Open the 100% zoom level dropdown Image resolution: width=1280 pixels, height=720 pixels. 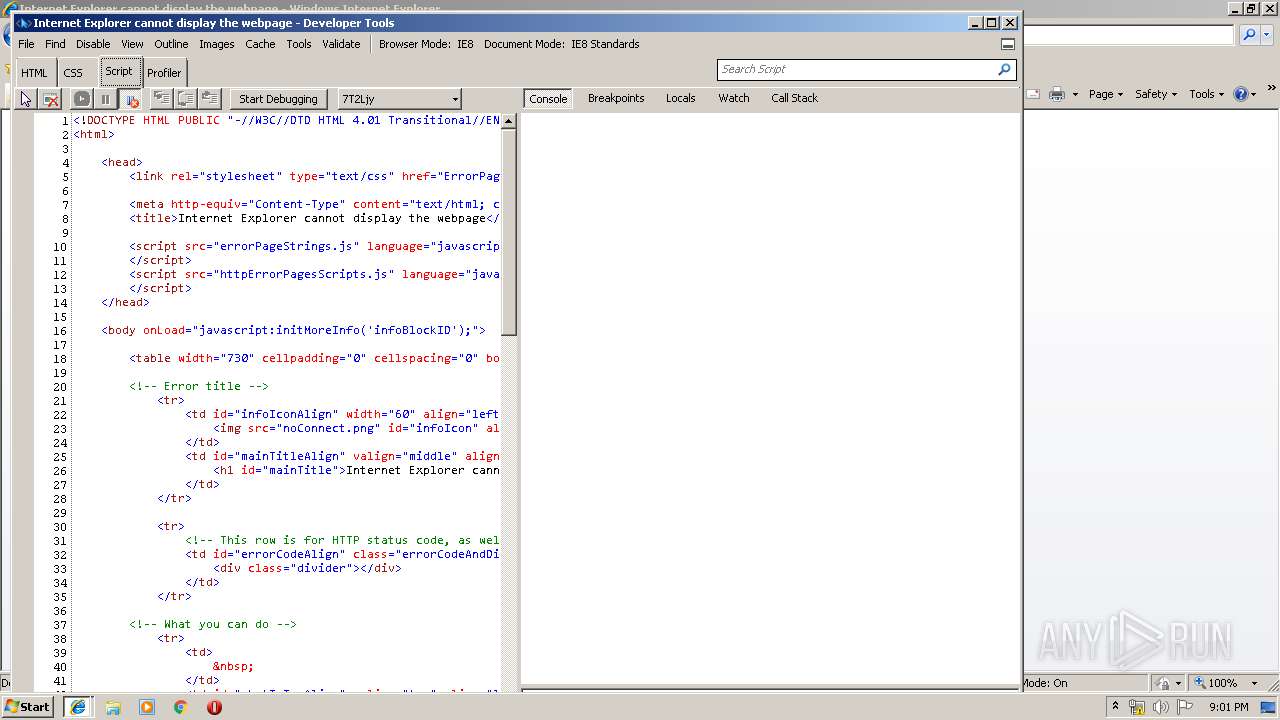(1255, 683)
